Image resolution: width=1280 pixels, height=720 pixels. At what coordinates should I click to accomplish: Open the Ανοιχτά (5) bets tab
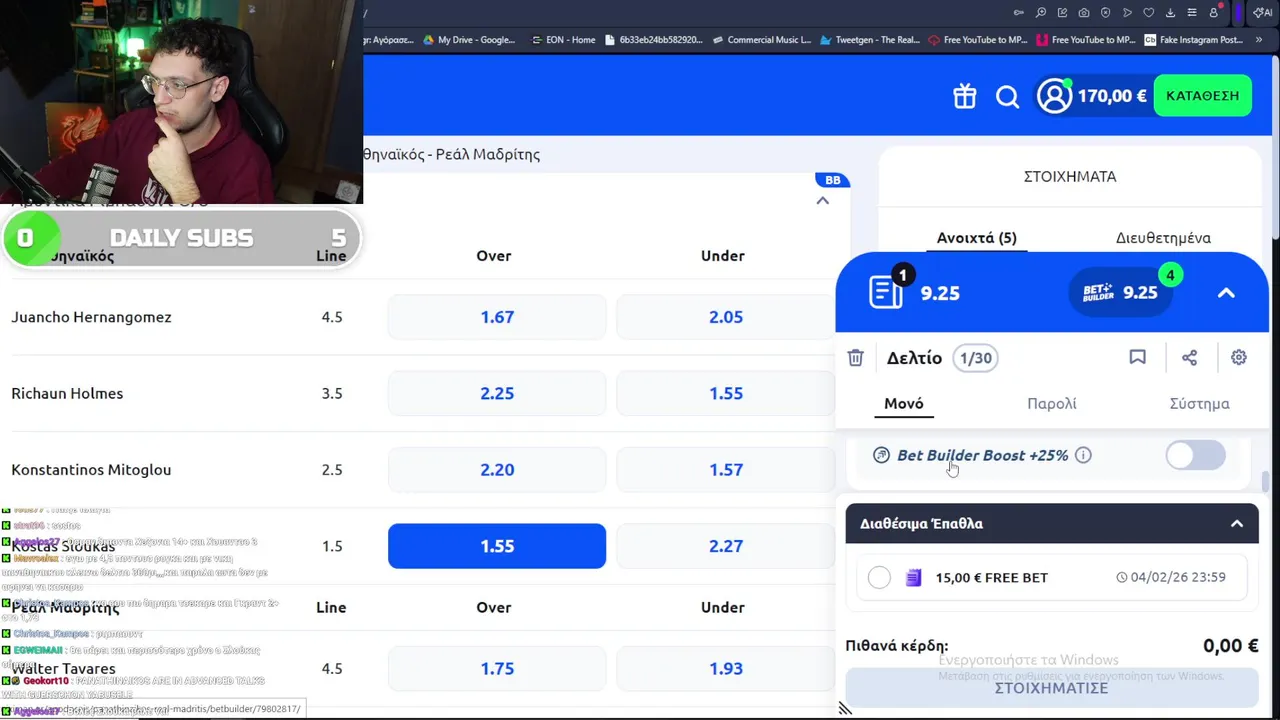[976, 238]
